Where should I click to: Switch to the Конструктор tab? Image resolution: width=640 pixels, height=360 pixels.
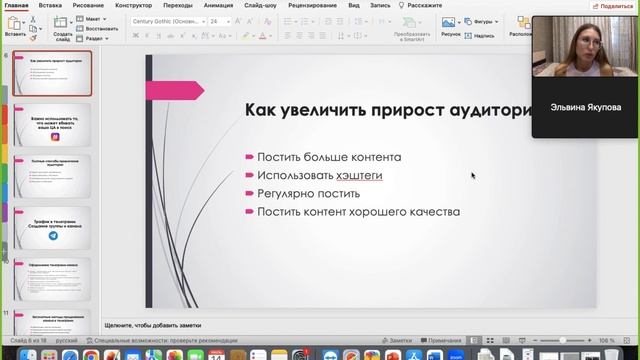pyautogui.click(x=133, y=5)
